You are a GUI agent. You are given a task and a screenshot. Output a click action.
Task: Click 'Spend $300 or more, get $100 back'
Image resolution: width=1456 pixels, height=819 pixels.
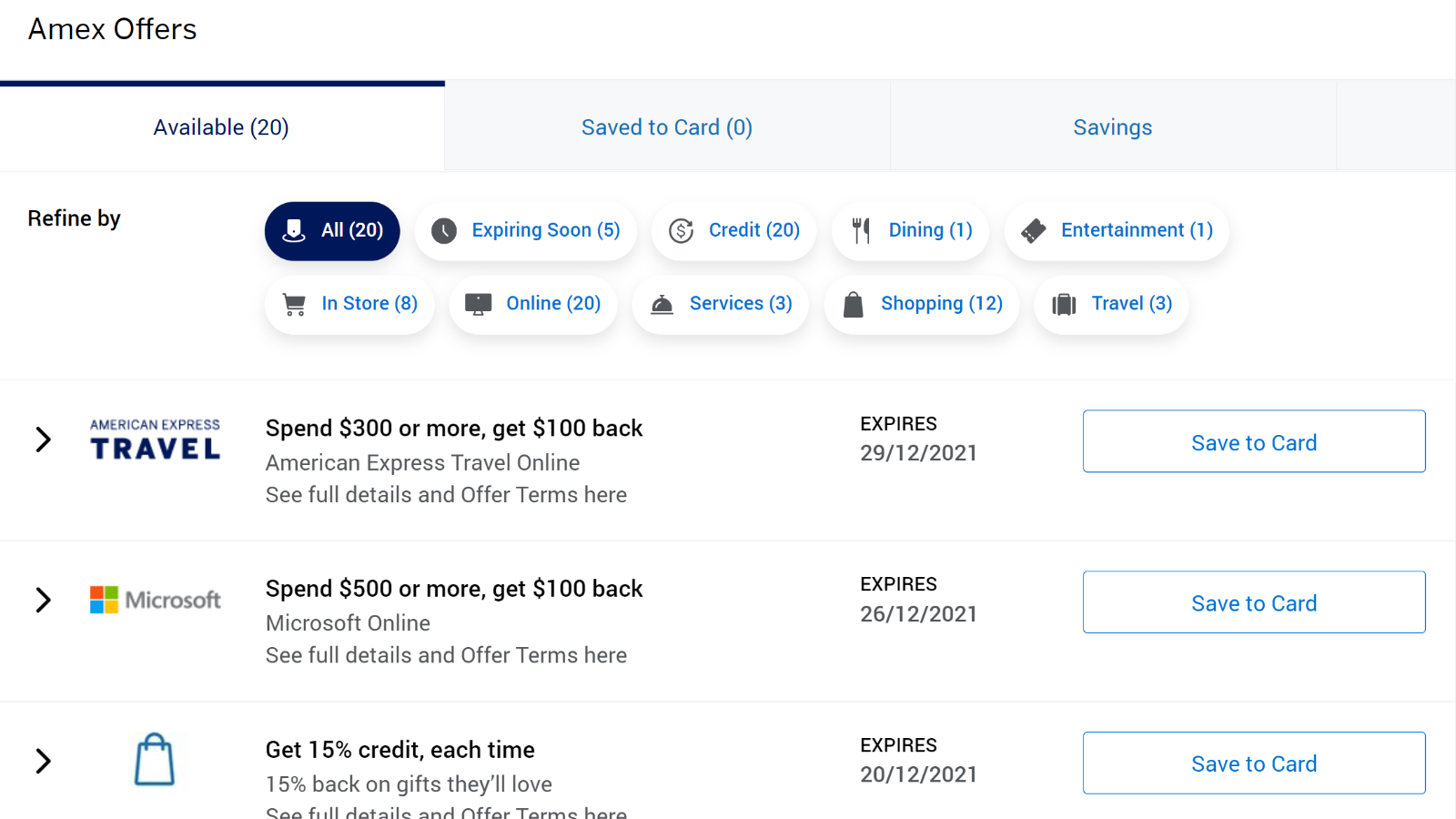pyautogui.click(x=454, y=429)
